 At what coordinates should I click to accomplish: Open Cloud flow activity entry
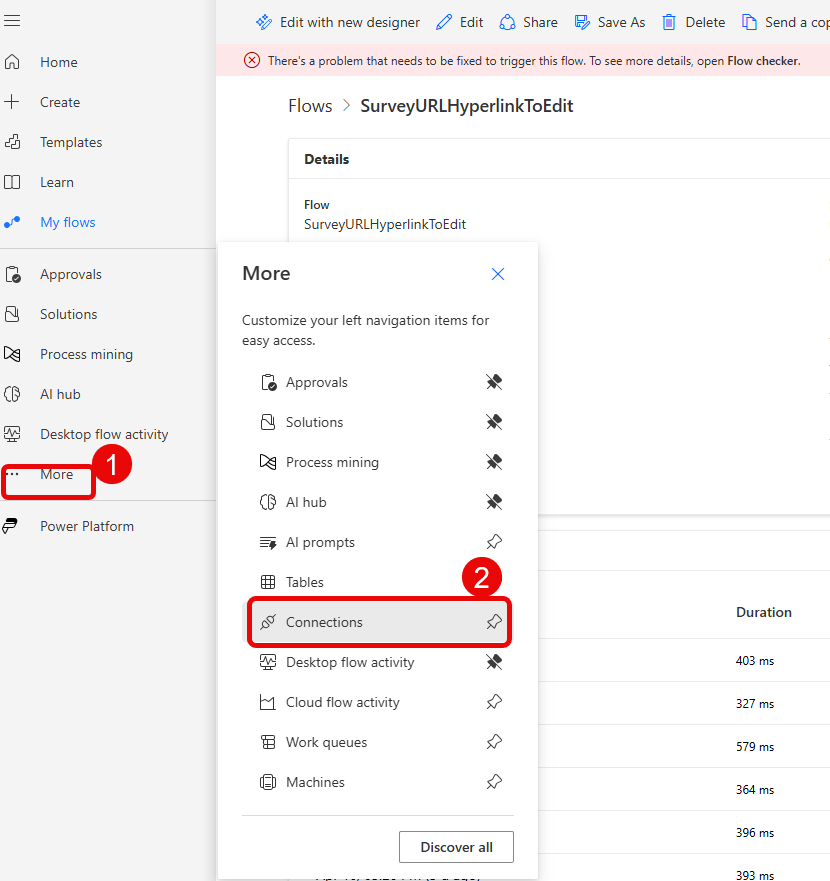(342, 702)
